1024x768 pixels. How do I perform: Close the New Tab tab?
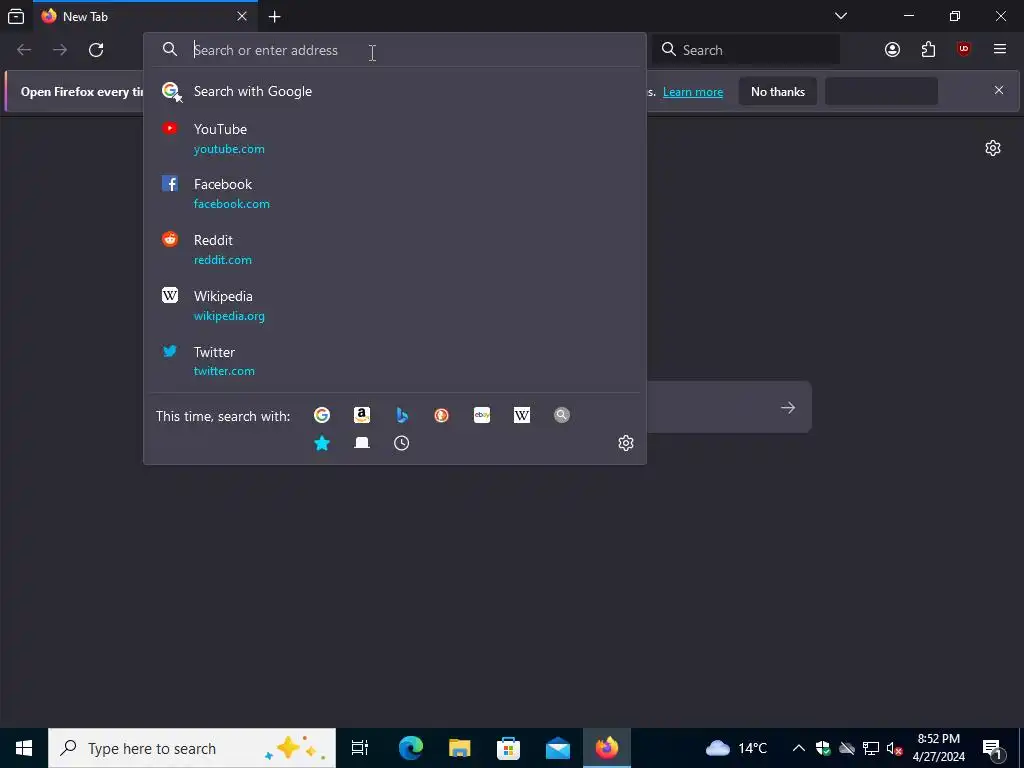click(242, 16)
